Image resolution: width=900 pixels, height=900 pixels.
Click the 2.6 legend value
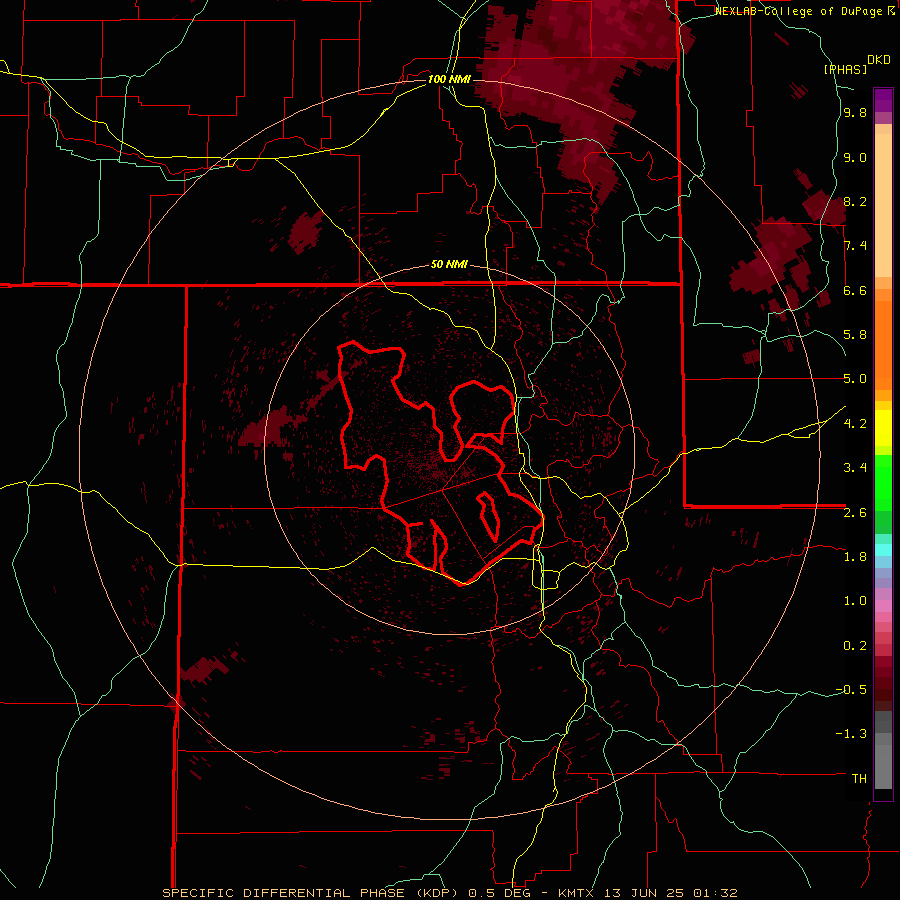pyautogui.click(x=855, y=513)
